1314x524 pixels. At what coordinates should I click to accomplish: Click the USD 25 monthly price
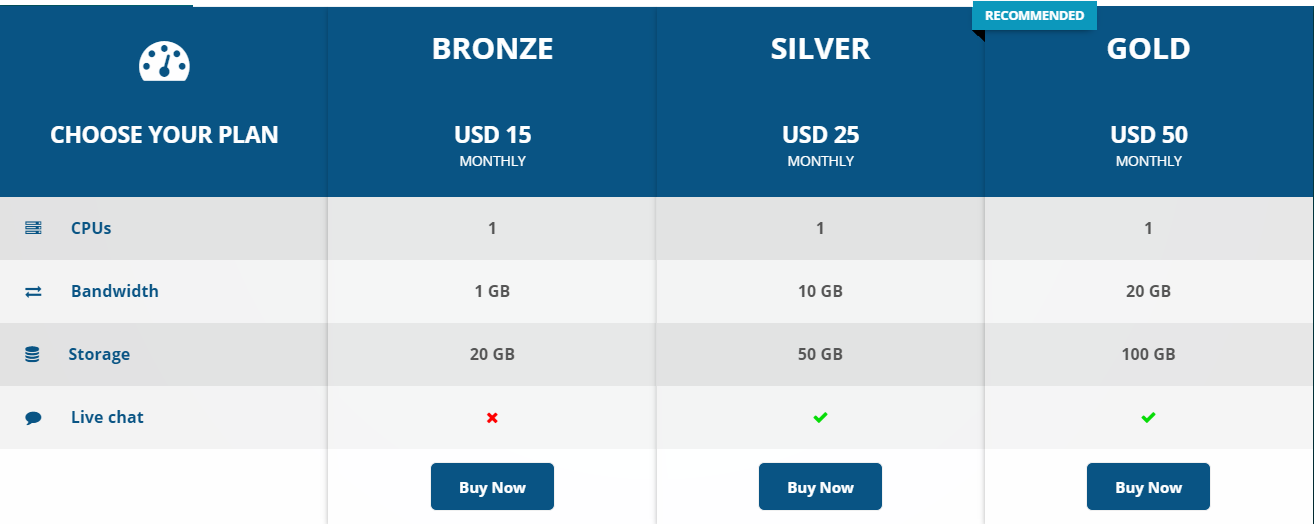[820, 135]
